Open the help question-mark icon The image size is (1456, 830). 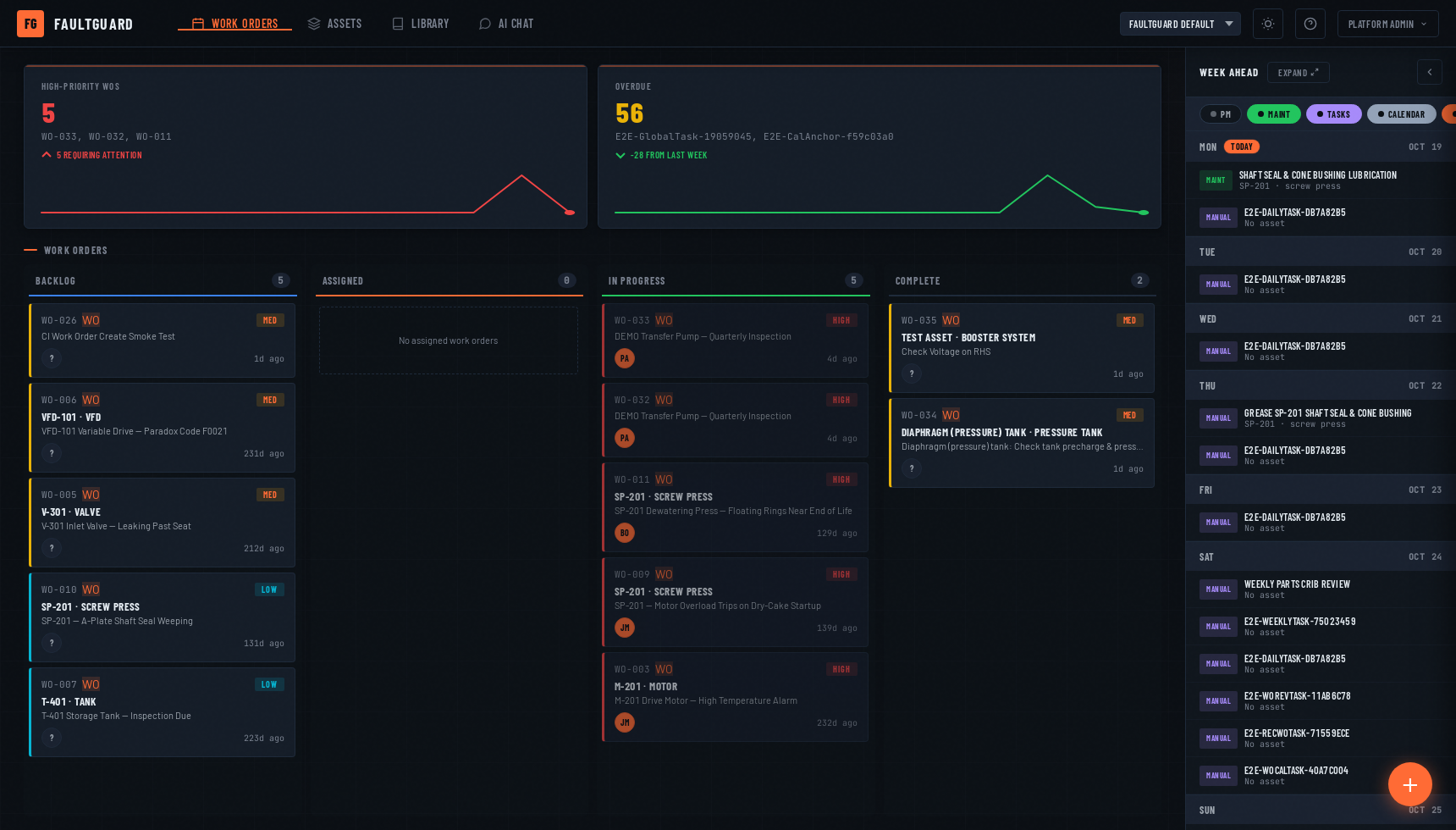(1310, 24)
